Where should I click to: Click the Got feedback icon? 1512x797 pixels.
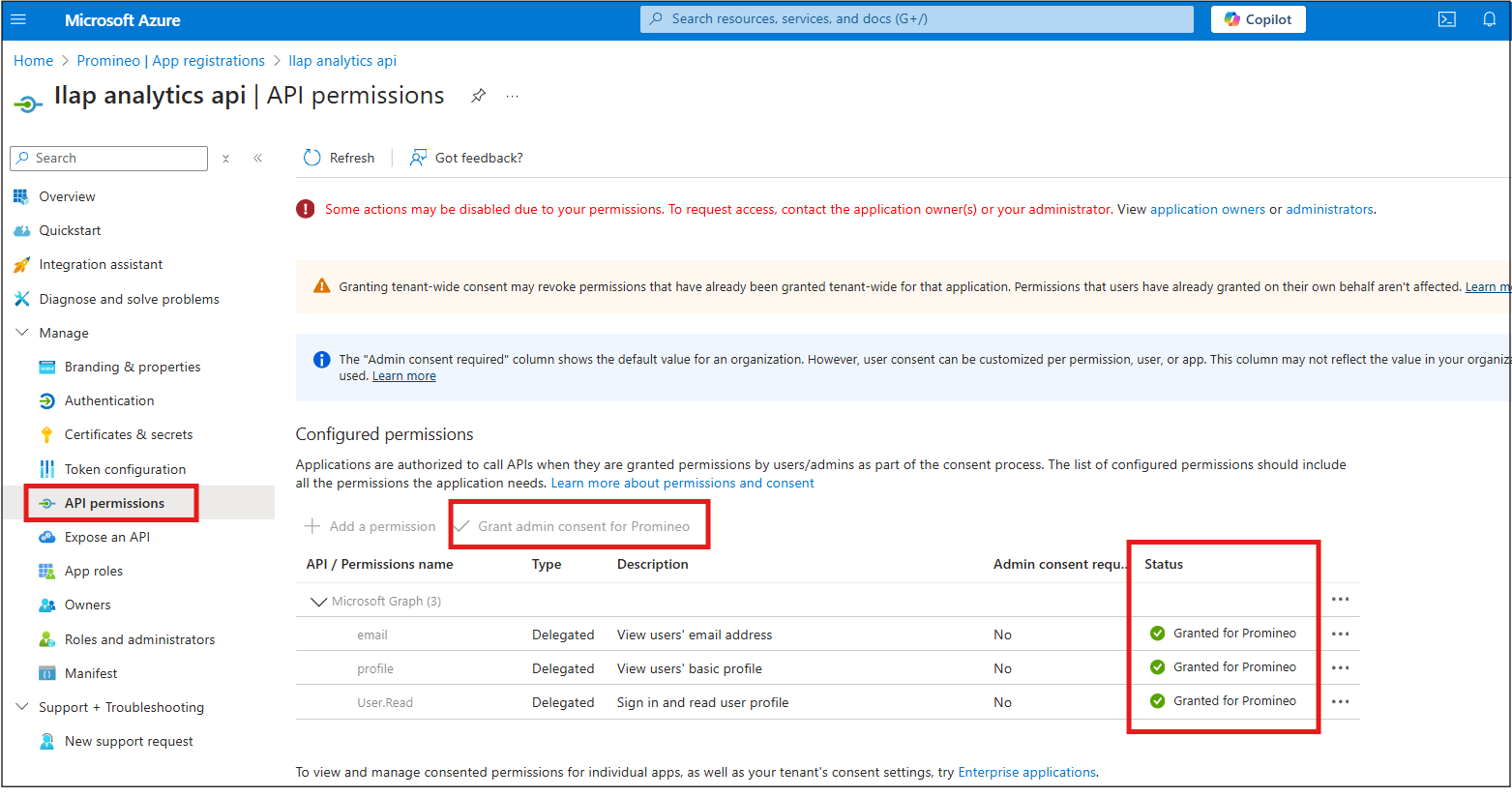pos(418,158)
